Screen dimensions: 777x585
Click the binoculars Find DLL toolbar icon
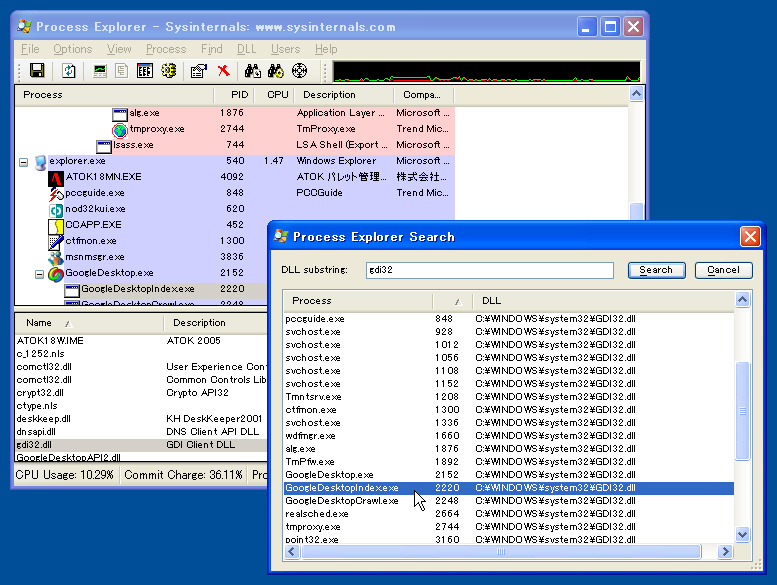[x=276, y=71]
